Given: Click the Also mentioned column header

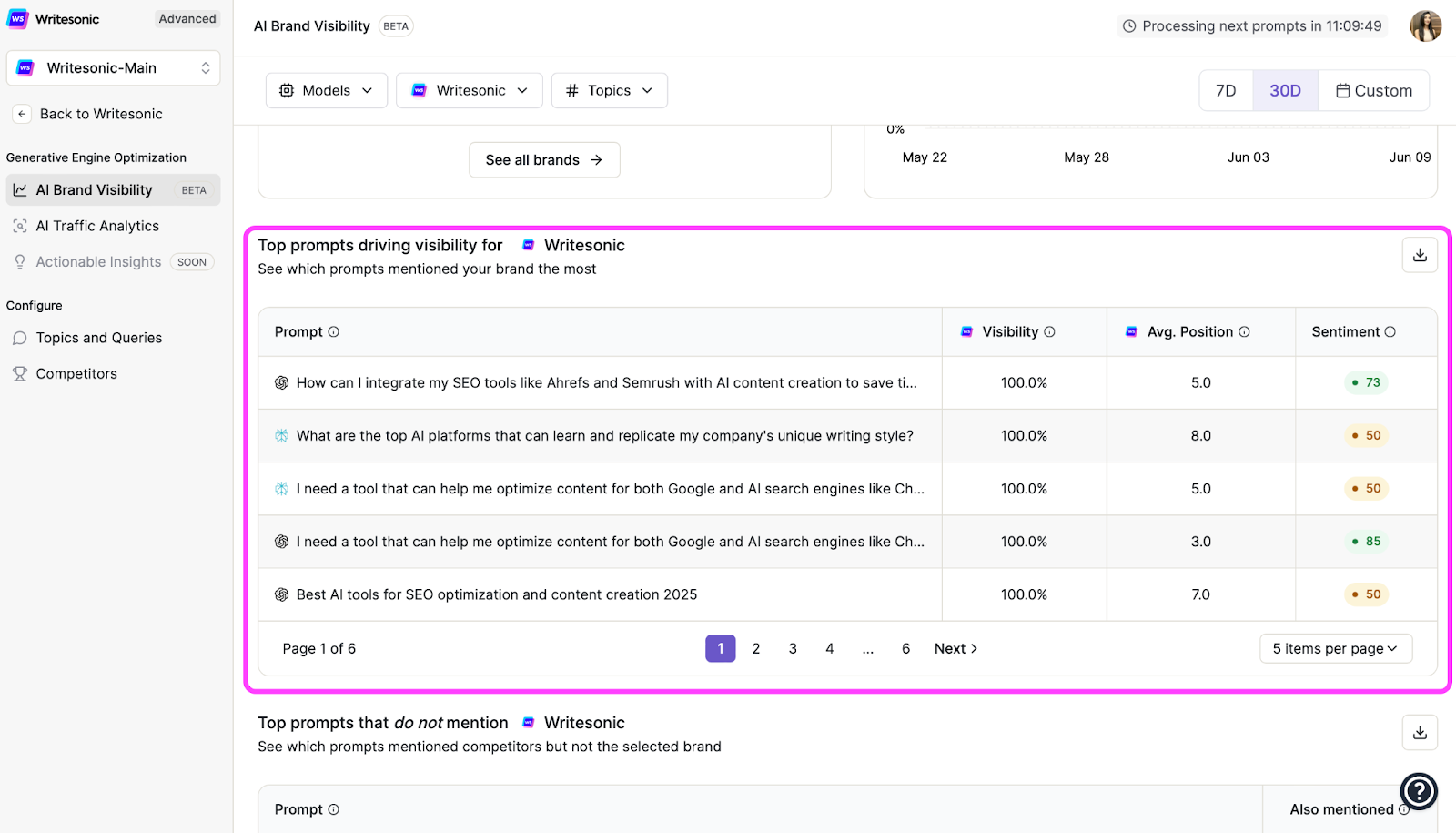Looking at the screenshot, I should 1342,809.
